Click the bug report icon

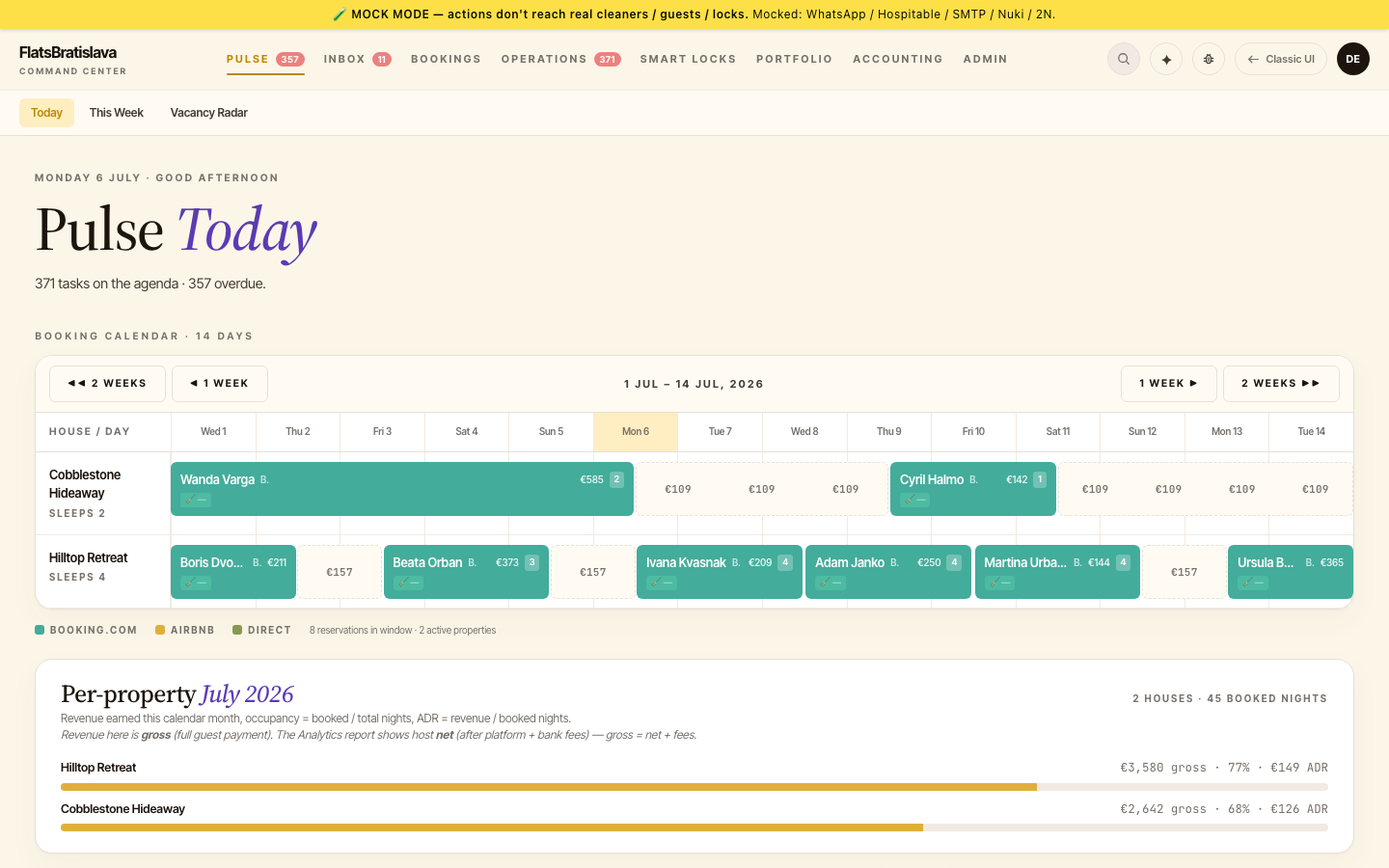[x=1209, y=59]
